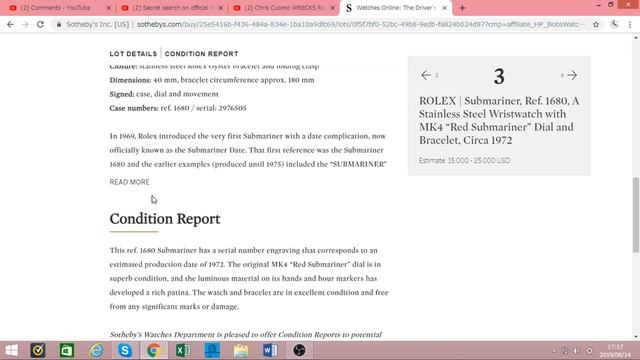The height and width of the screenshot is (360, 640).
Task: Open green spreadsheet app in taskbar
Action: click(67, 351)
